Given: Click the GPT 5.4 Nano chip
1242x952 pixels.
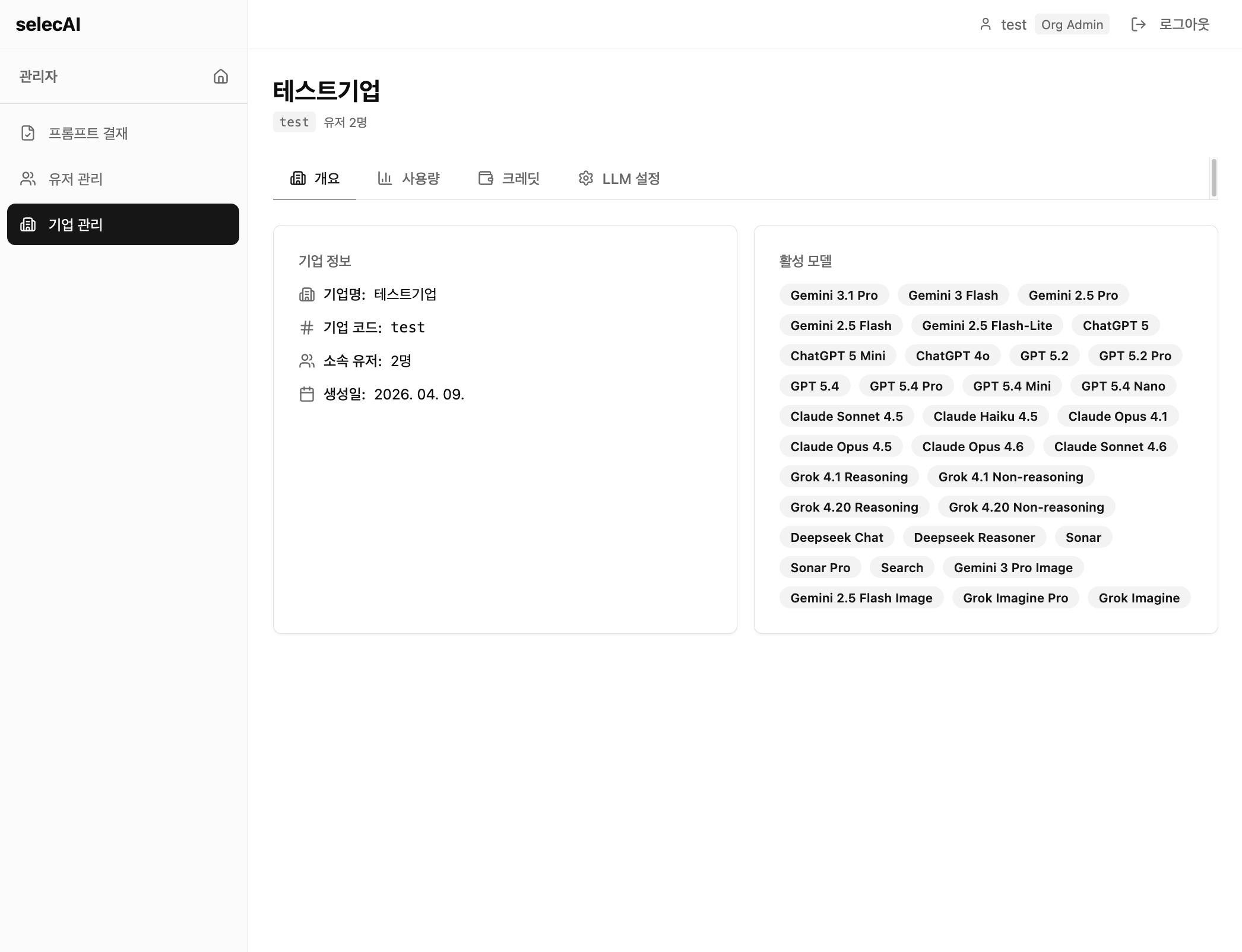Looking at the screenshot, I should [x=1123, y=386].
